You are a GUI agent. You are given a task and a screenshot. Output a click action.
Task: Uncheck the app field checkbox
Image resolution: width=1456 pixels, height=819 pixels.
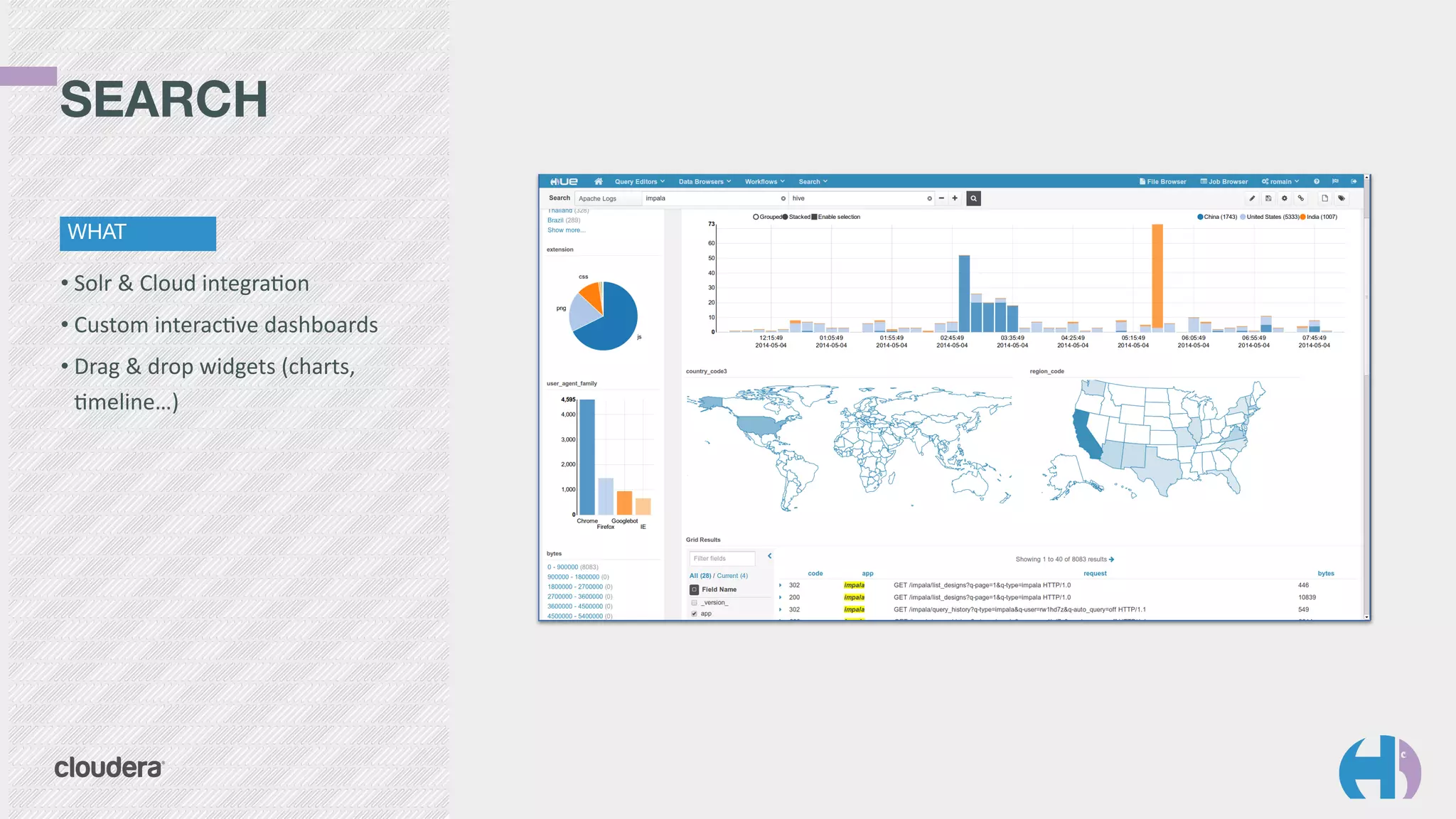tap(695, 614)
